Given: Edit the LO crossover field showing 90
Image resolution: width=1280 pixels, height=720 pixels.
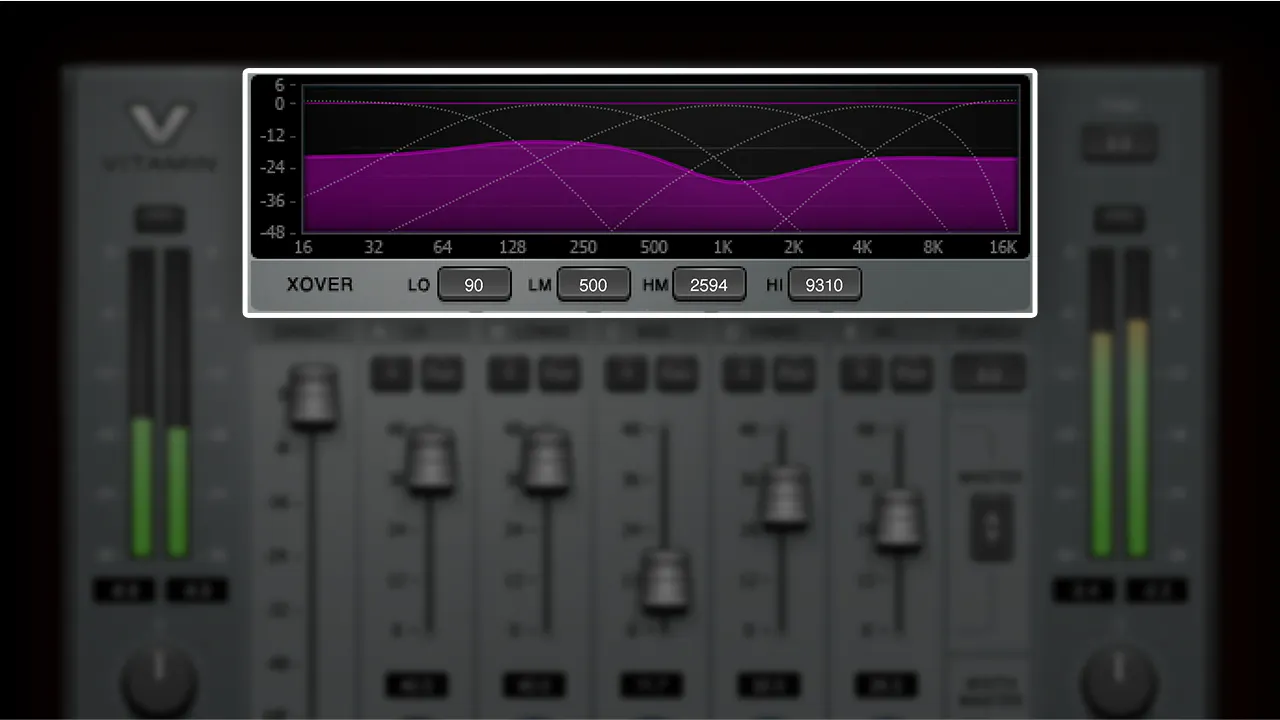Looking at the screenshot, I should 474,284.
